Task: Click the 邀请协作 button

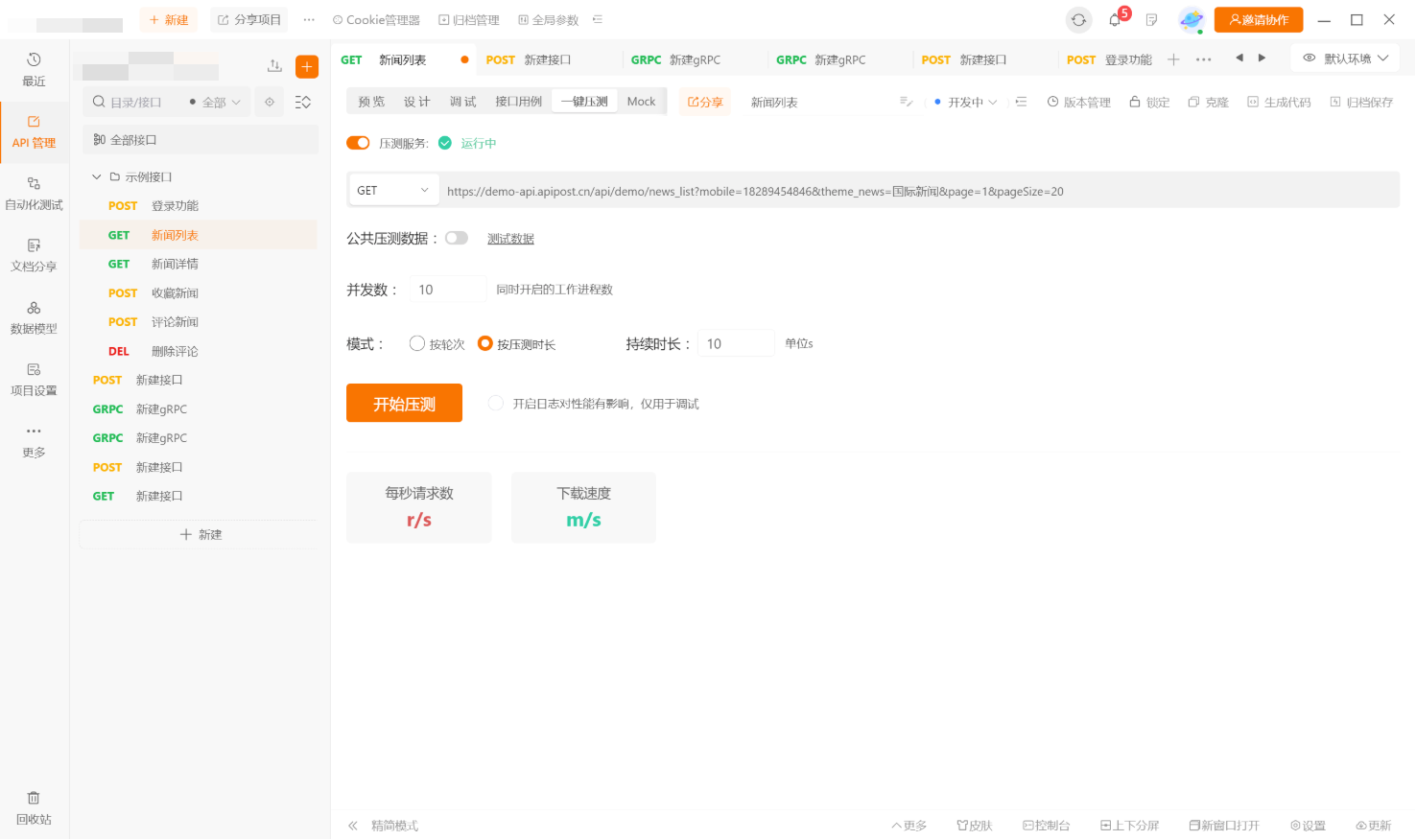Action: (1258, 20)
